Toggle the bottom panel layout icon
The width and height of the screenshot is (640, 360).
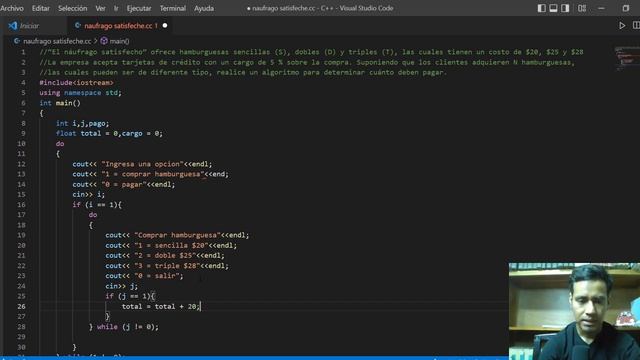pyautogui.click(x=553, y=8)
